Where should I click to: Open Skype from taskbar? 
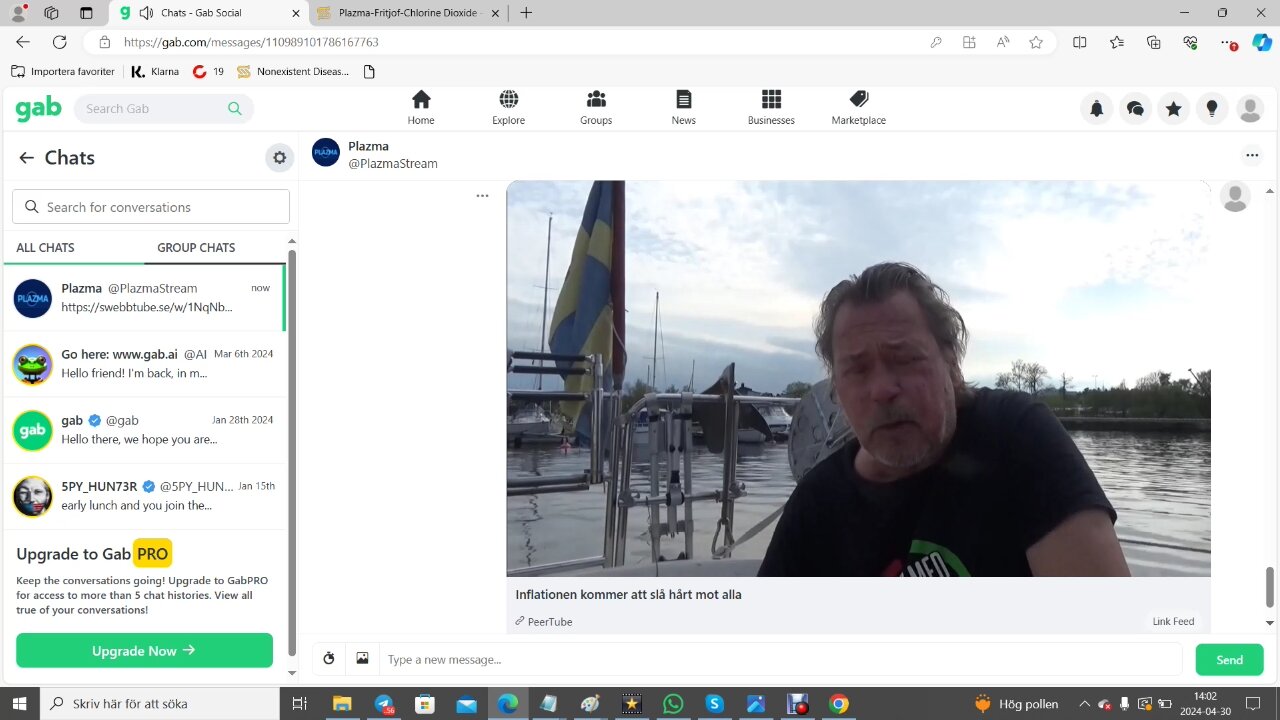pos(714,704)
